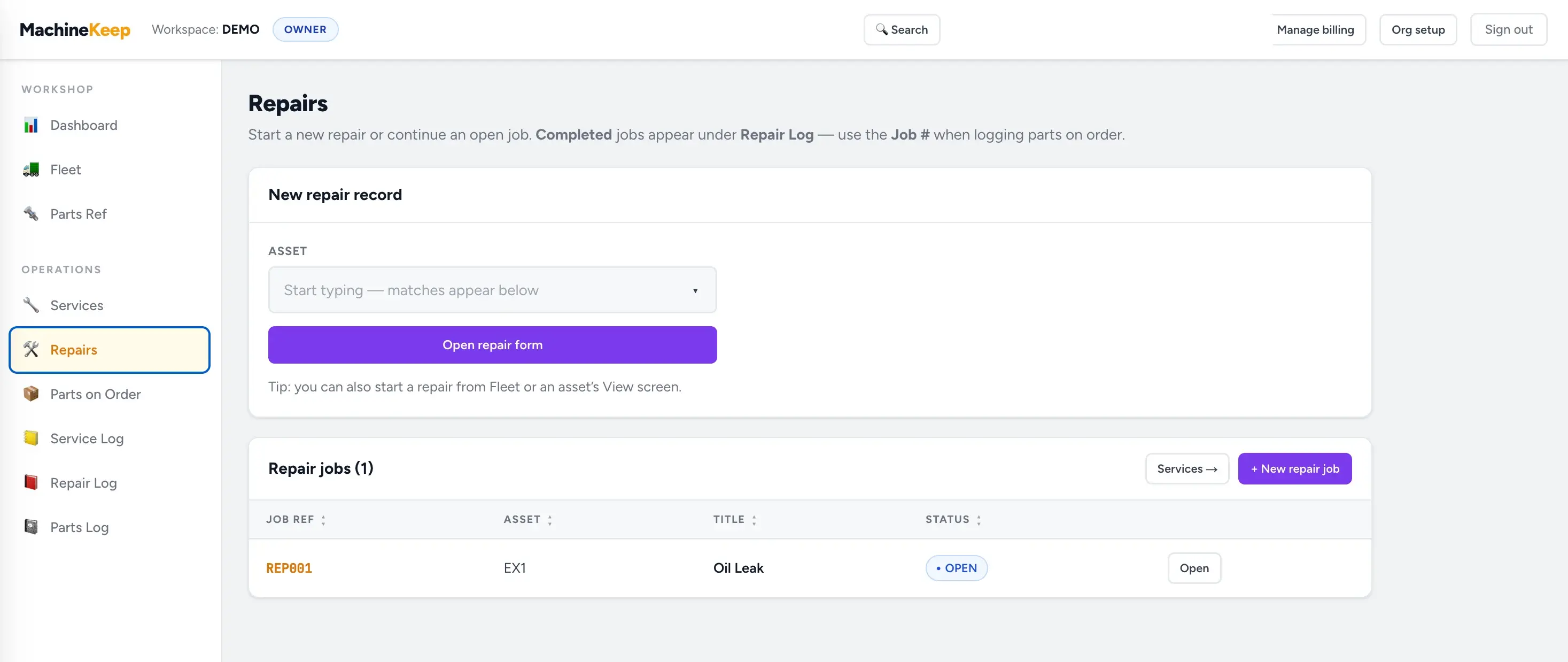Screen dimensions: 1568x662
Task: Open the Dashboard page
Action: click(x=110, y=126)
